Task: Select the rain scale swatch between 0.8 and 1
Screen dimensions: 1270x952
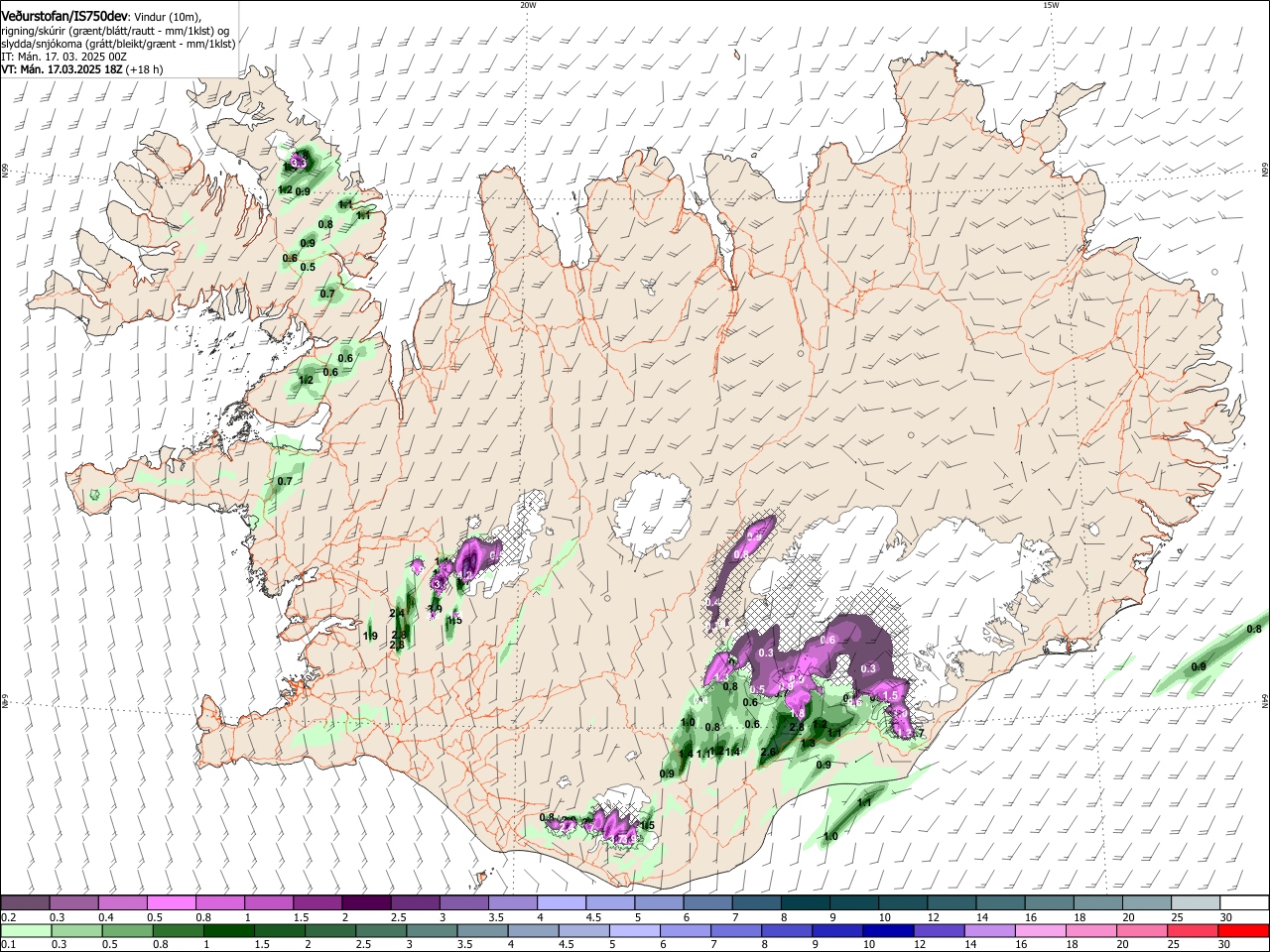Action: (x=179, y=930)
